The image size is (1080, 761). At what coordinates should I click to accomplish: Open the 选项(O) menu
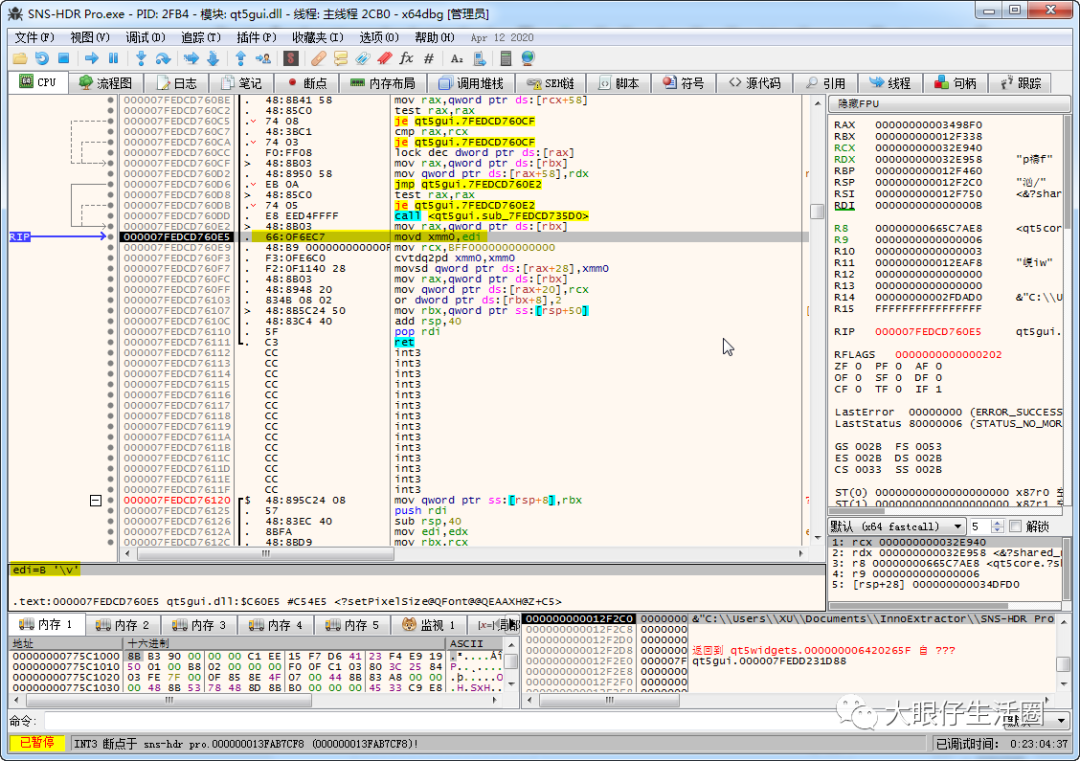pyautogui.click(x=379, y=37)
